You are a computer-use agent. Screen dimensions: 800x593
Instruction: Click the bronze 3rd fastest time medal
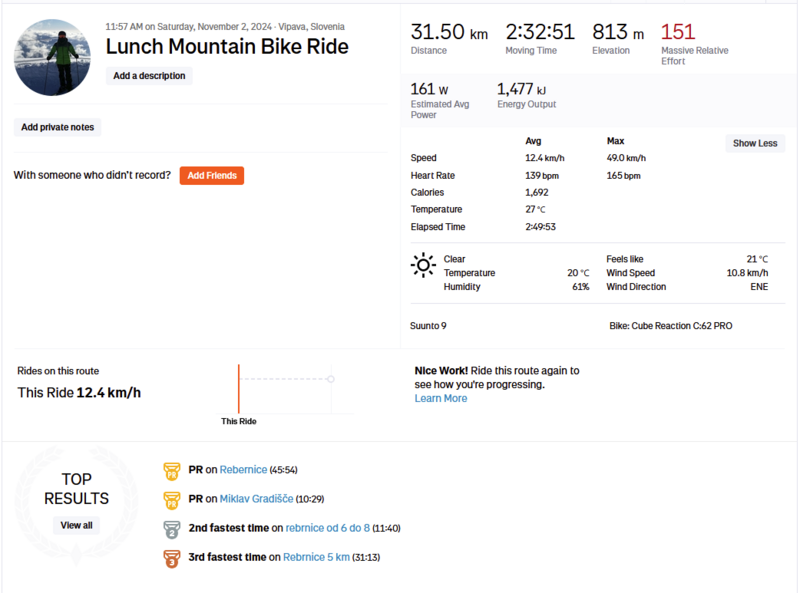click(171, 557)
